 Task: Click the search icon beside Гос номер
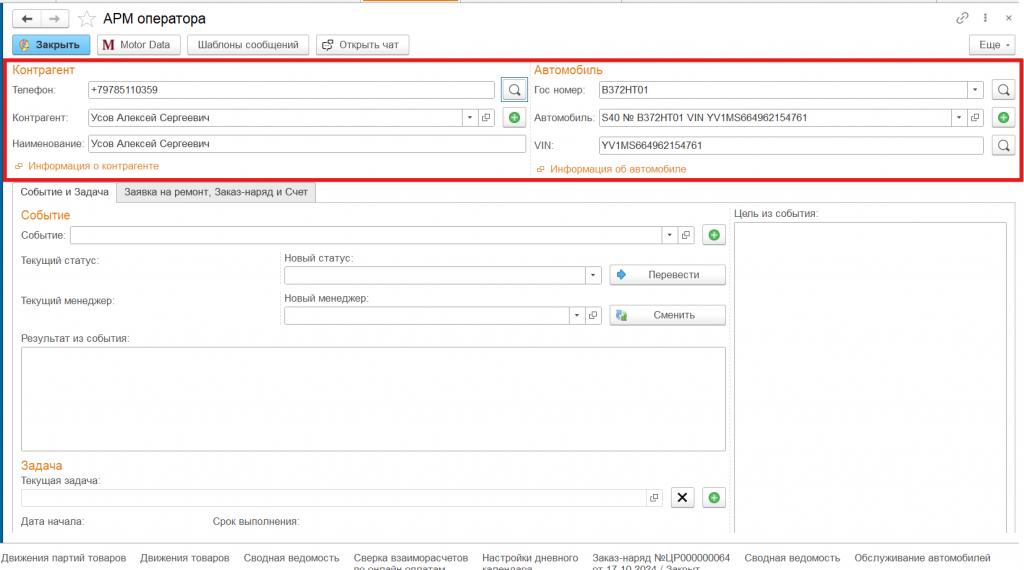tap(1004, 90)
